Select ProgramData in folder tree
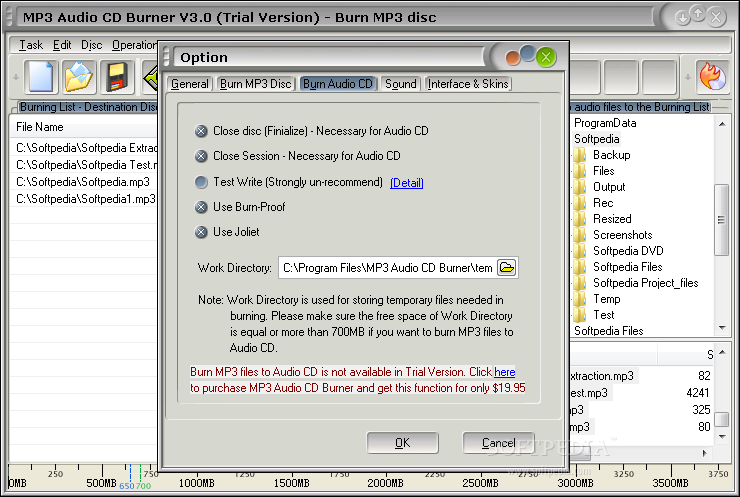Image resolution: width=740 pixels, height=497 pixels. [605, 123]
